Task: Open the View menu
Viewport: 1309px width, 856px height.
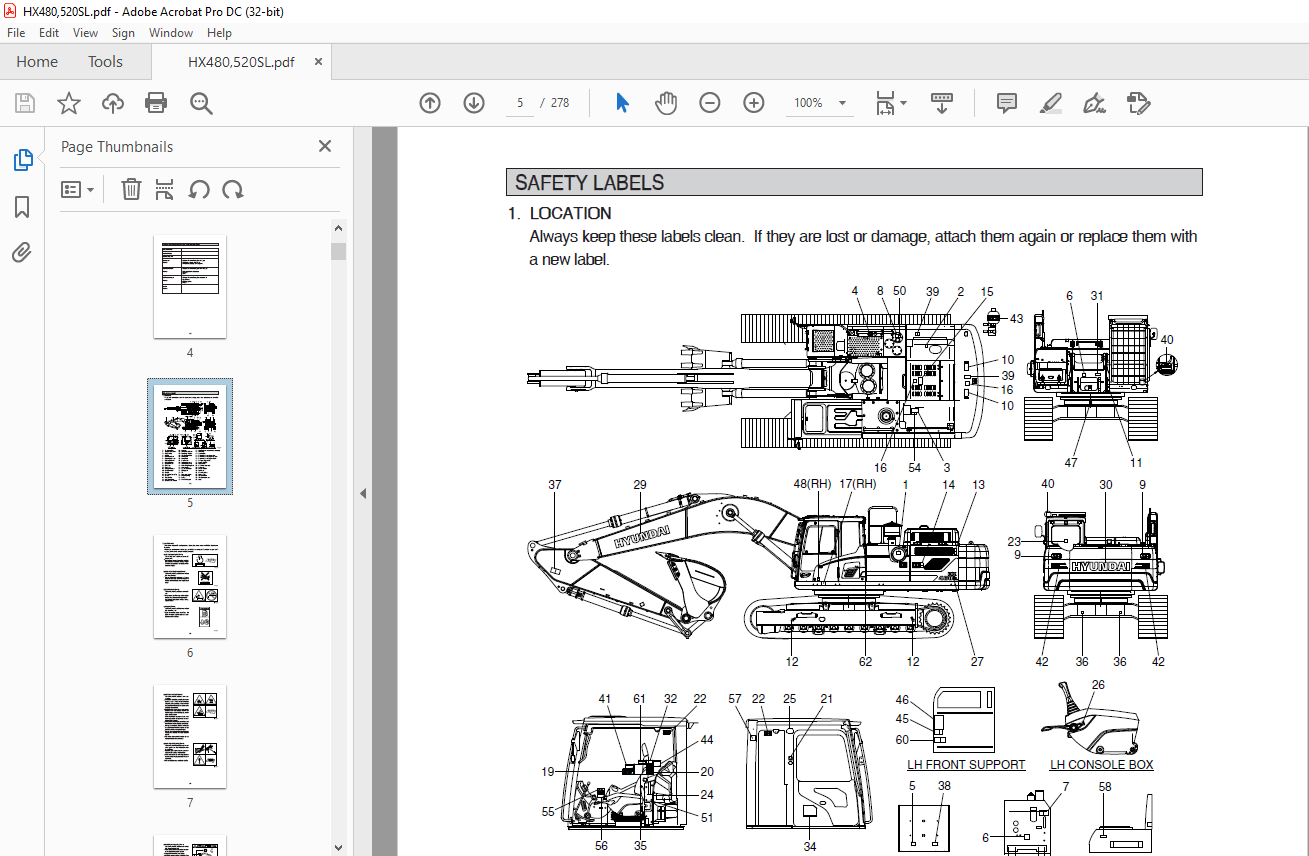Action: [86, 33]
